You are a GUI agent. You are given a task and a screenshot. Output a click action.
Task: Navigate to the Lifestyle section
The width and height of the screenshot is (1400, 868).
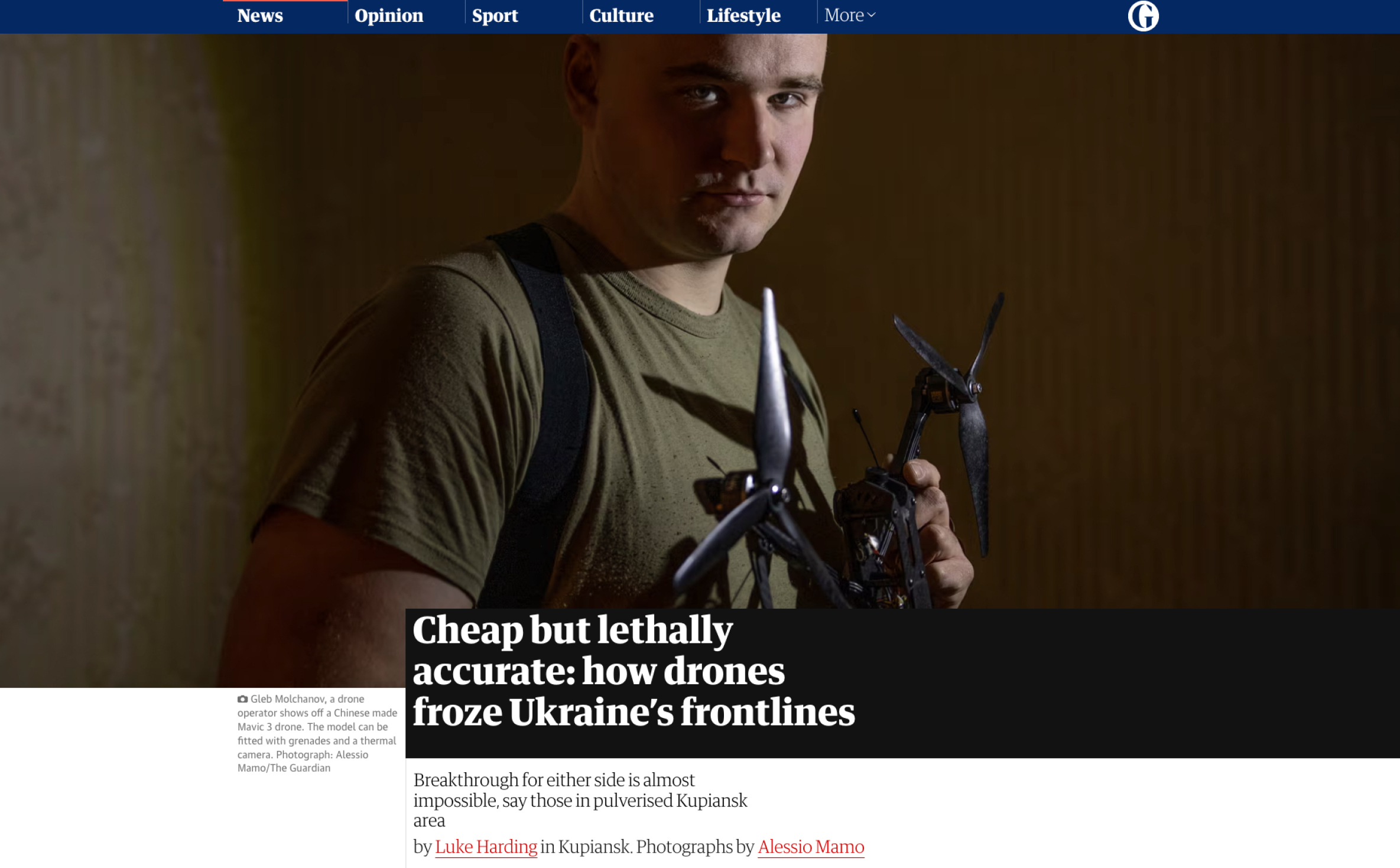[743, 15]
